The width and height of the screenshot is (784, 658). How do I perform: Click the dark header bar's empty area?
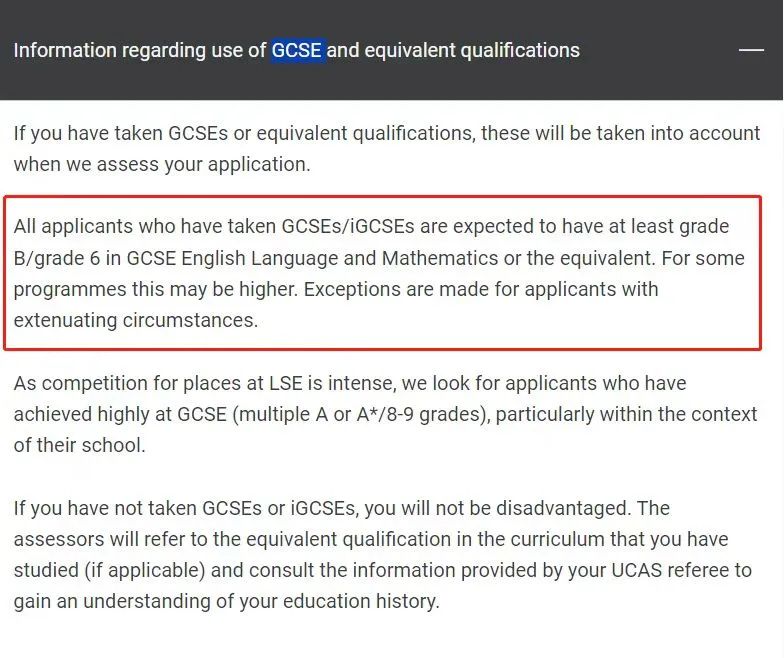click(660, 50)
